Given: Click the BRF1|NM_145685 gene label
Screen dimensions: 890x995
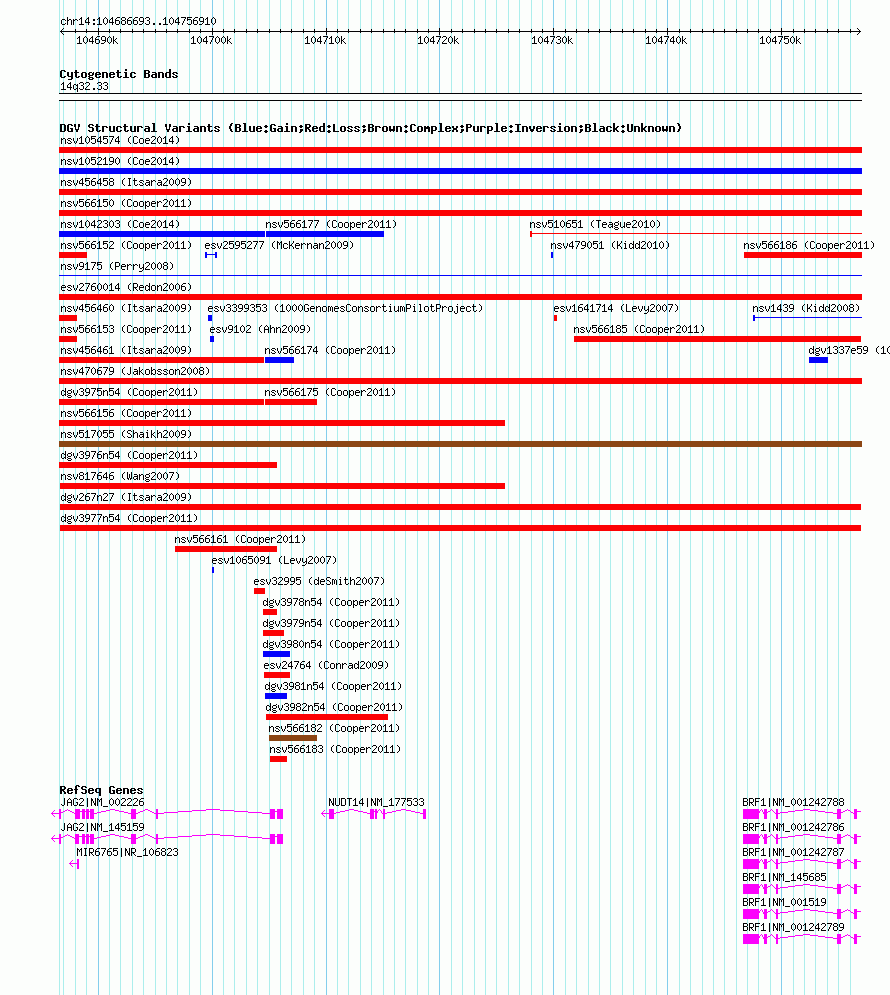Looking at the screenshot, I should 784,877.
